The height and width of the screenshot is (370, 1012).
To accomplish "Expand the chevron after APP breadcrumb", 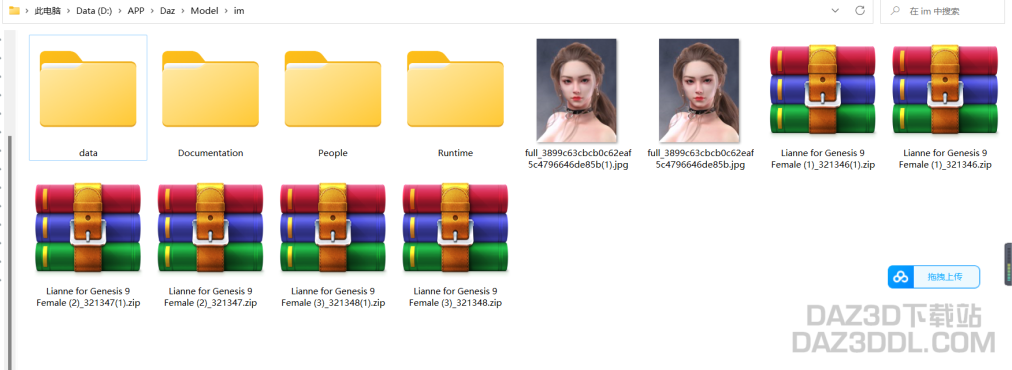I will [152, 11].
